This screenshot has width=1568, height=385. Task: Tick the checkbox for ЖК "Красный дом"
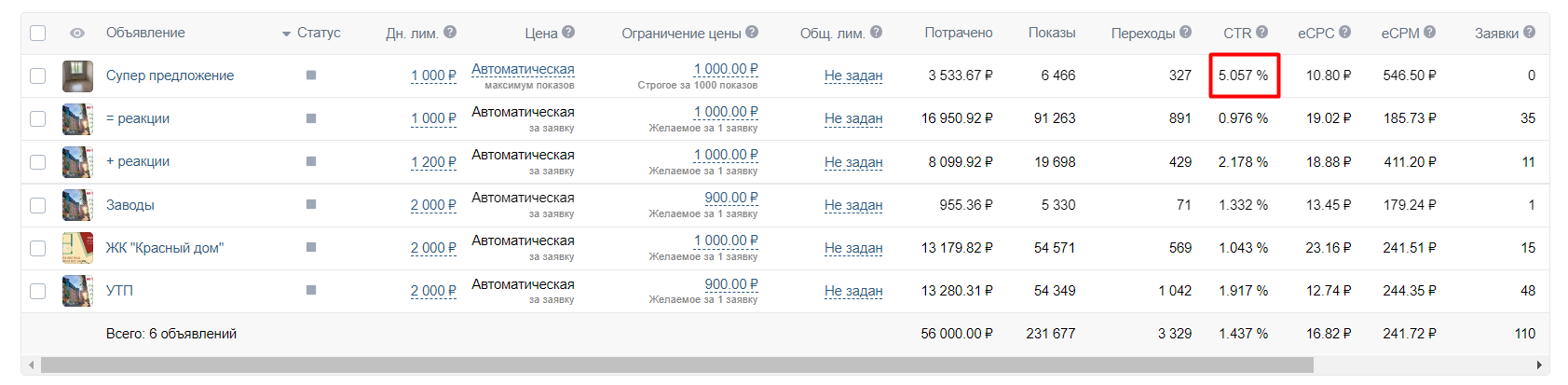point(37,248)
